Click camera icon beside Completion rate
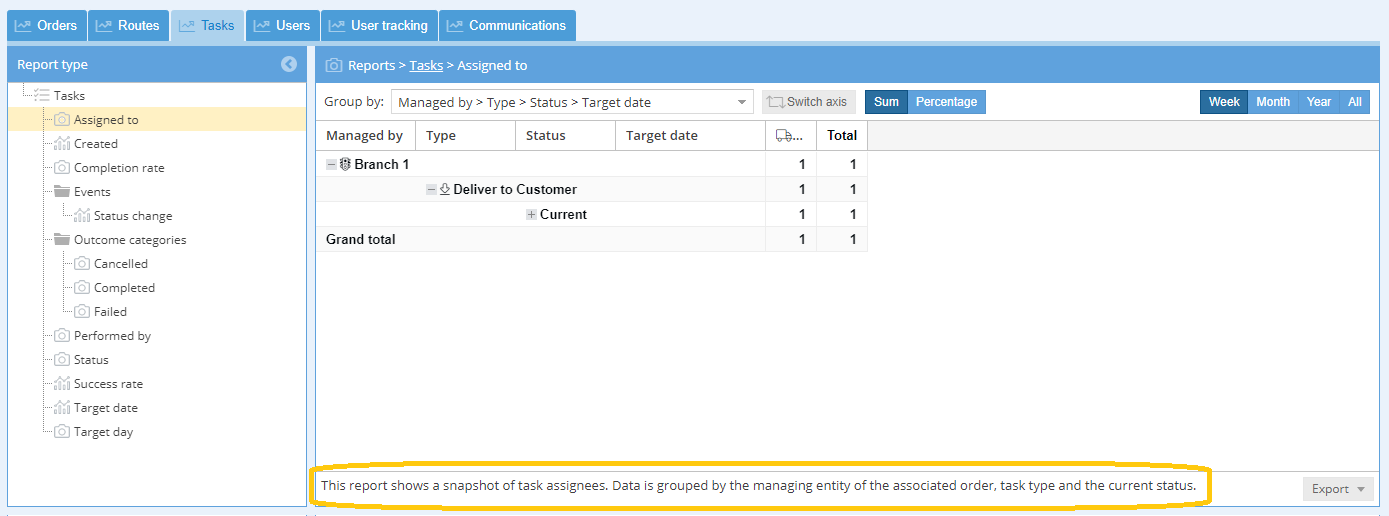The image size is (1389, 516). tap(62, 168)
